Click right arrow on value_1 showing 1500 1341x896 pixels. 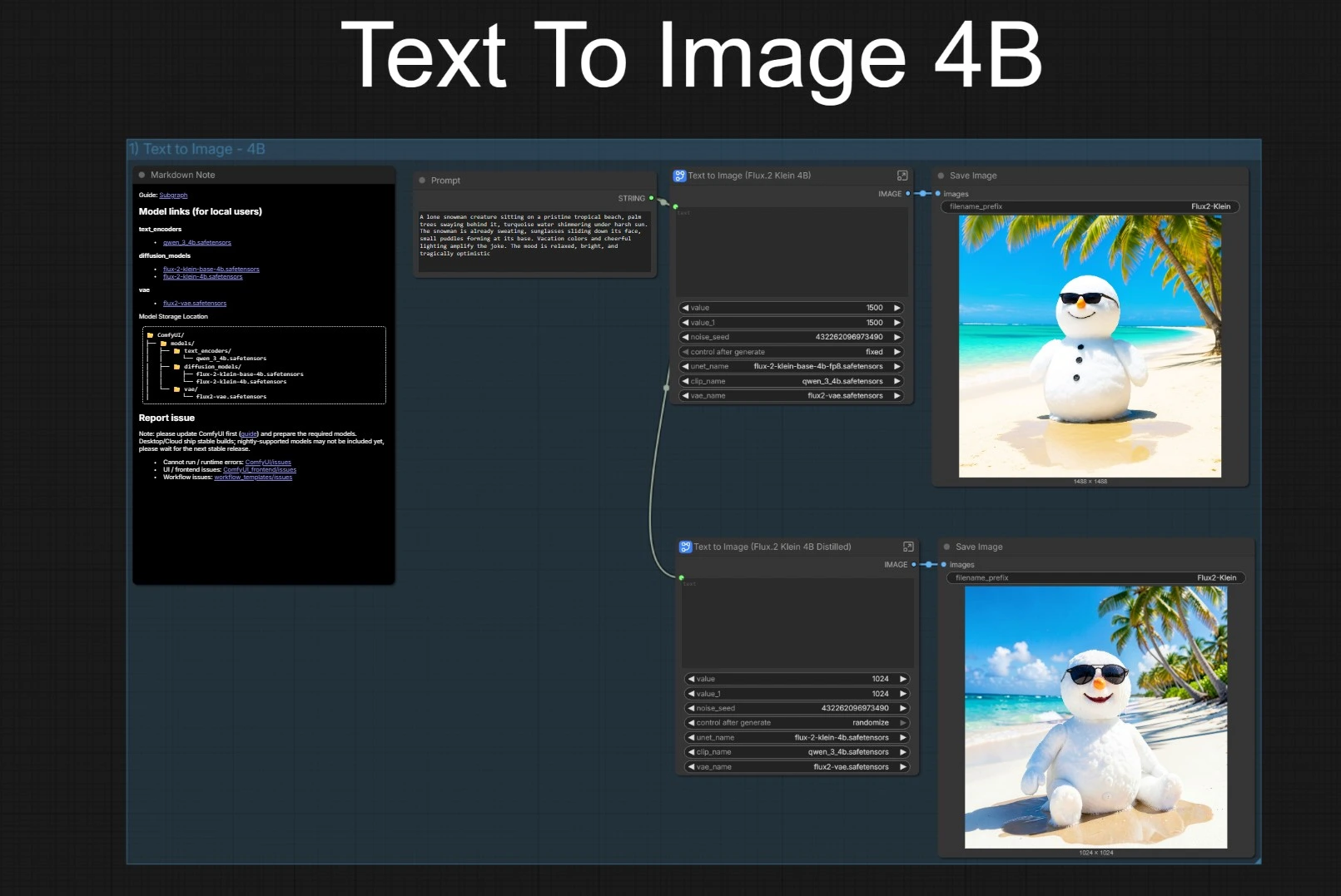pyautogui.click(x=897, y=323)
